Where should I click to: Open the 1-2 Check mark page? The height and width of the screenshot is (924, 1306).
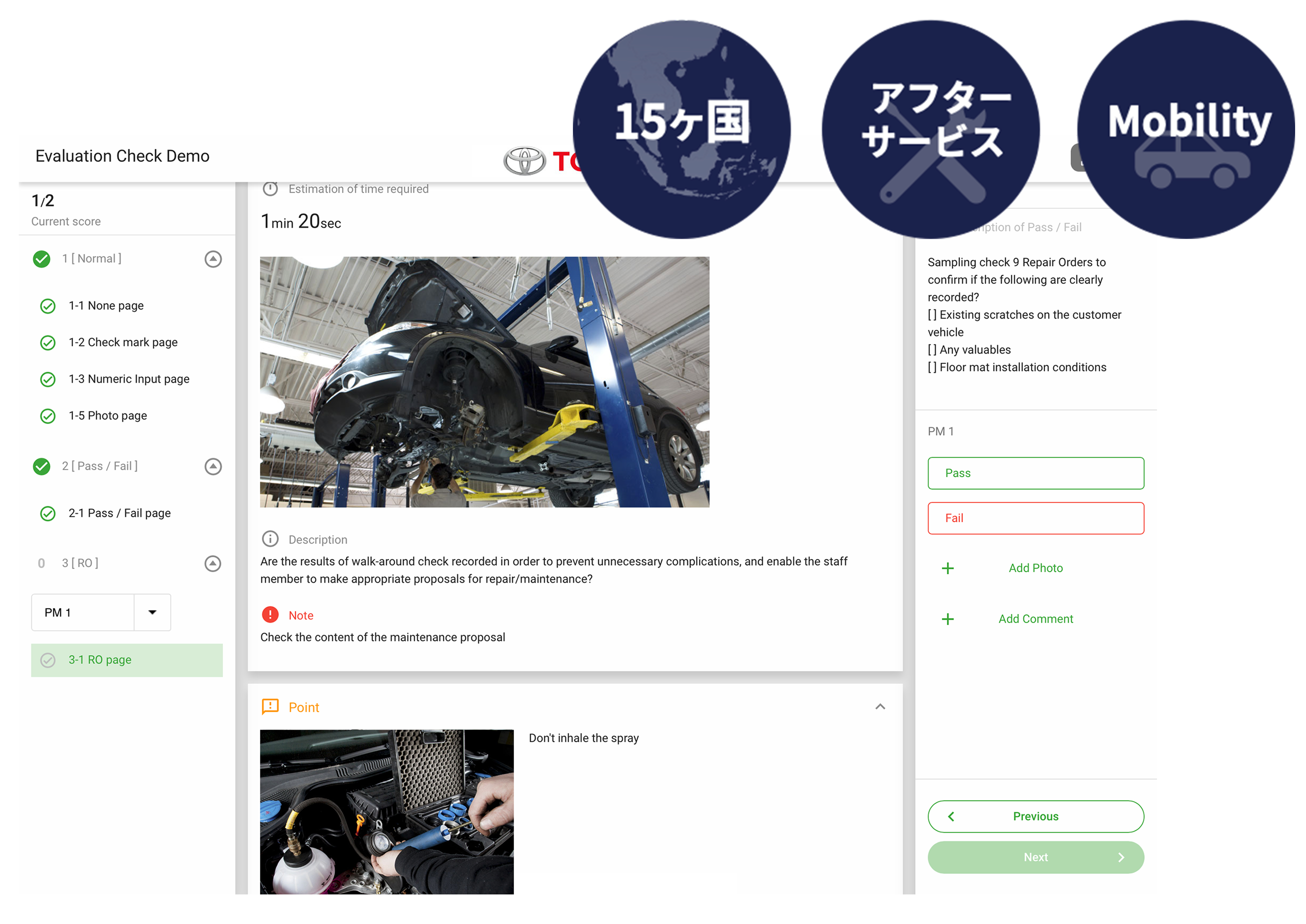click(123, 343)
